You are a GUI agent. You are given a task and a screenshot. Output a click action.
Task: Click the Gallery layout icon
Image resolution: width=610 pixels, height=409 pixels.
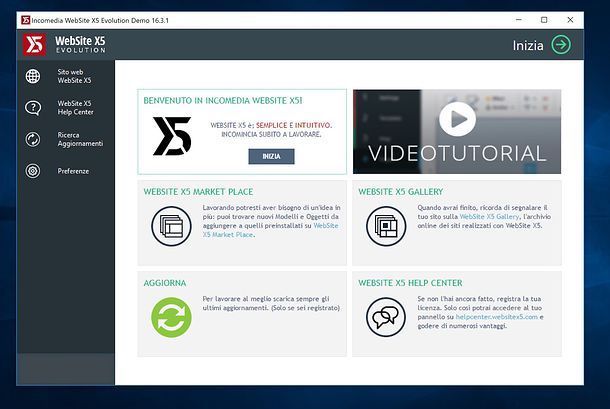pos(386,226)
